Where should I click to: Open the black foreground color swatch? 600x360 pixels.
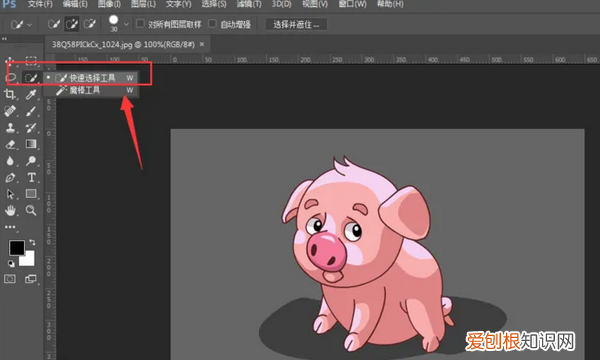pyautogui.click(x=16, y=248)
